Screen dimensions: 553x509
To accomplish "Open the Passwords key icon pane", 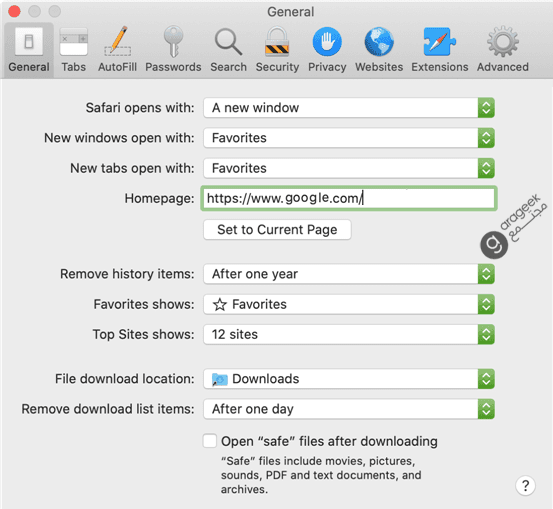I will coord(173,49).
